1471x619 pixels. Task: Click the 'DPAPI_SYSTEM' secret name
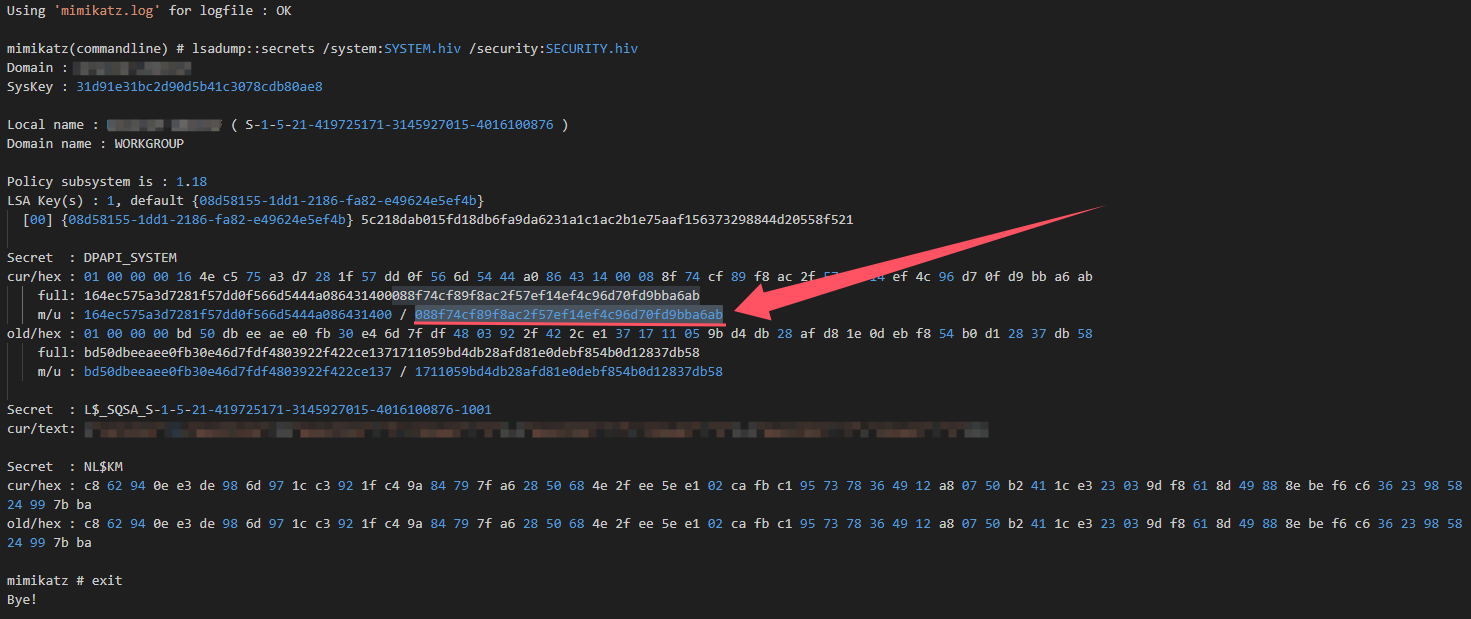pyautogui.click(x=130, y=258)
